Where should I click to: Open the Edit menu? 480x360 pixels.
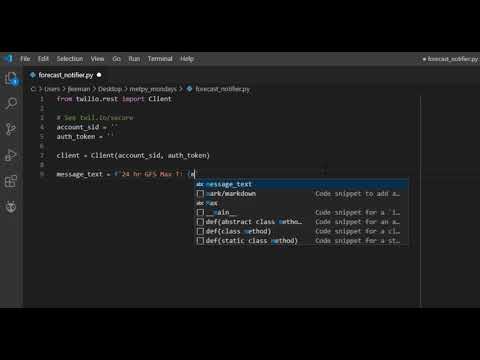coord(43,59)
